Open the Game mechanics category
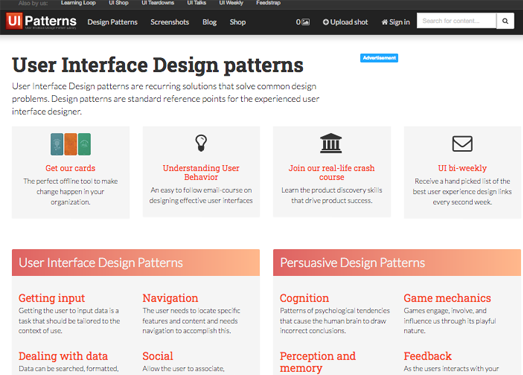Viewport: 523px width, 375px height. 447,298
